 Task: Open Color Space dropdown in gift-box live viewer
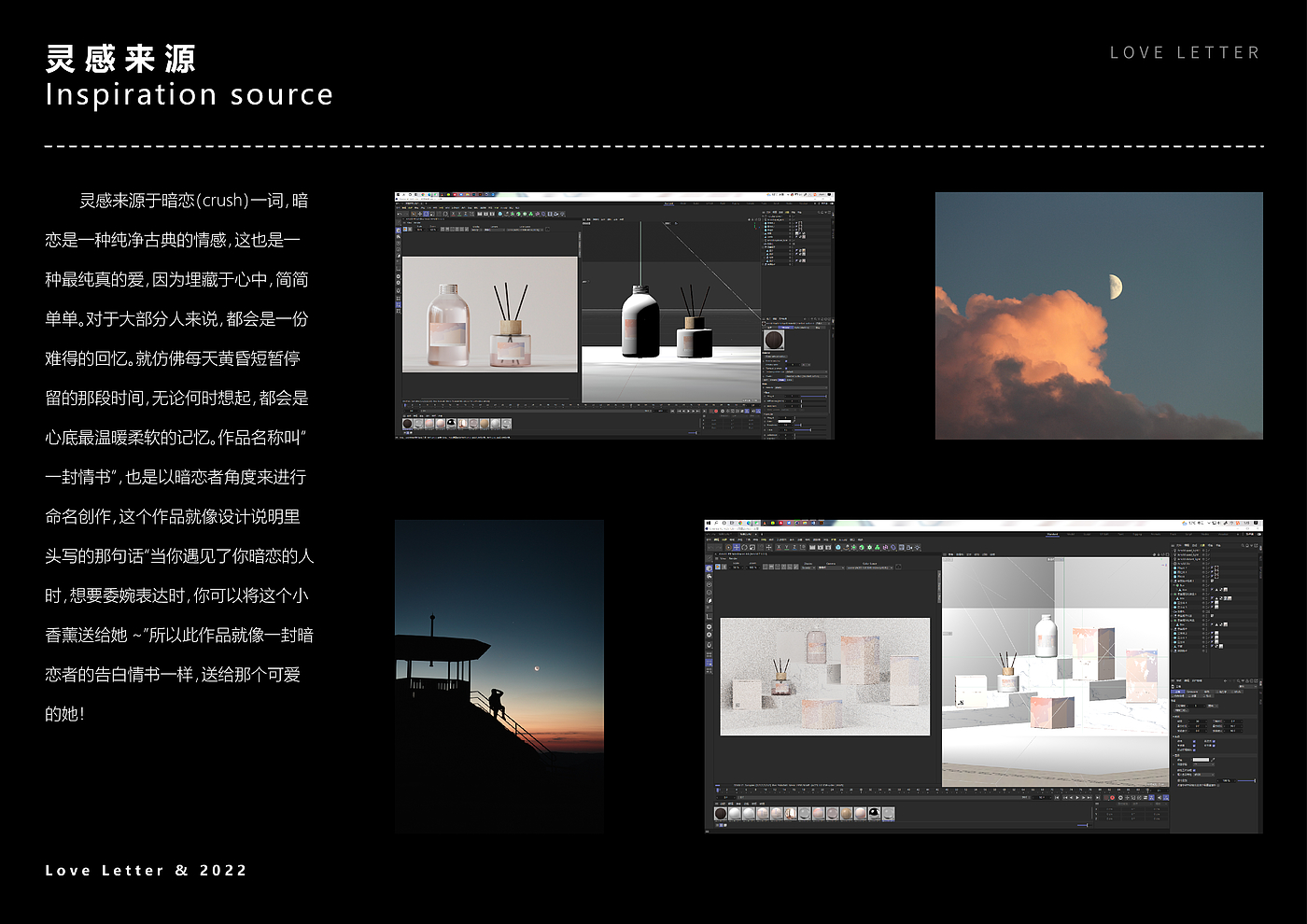[x=870, y=567]
